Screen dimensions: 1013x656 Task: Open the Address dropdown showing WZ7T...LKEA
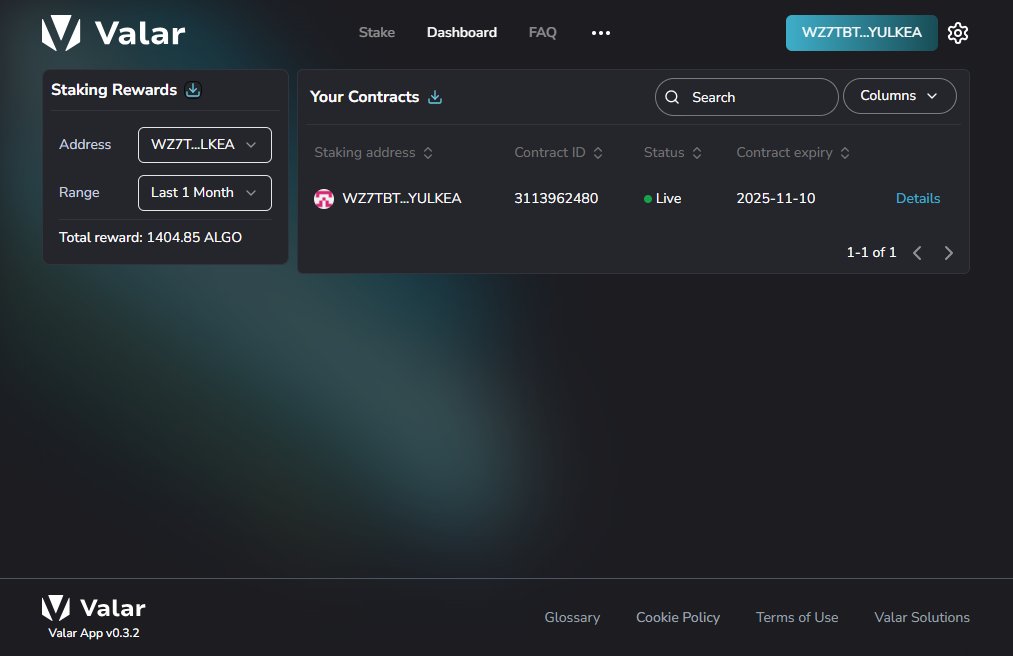click(204, 144)
